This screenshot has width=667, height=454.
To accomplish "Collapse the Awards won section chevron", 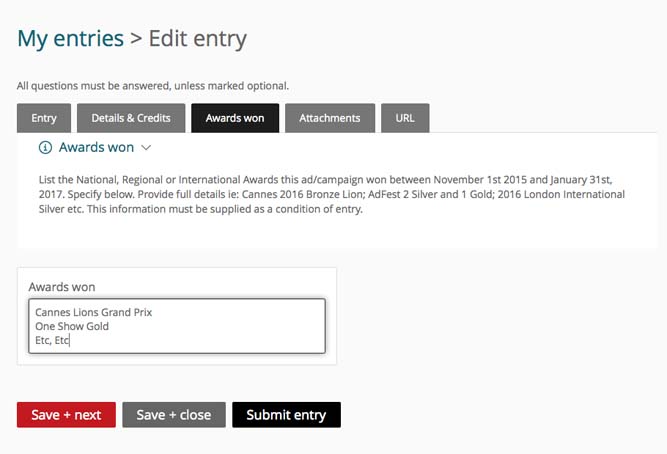I will (146, 148).
